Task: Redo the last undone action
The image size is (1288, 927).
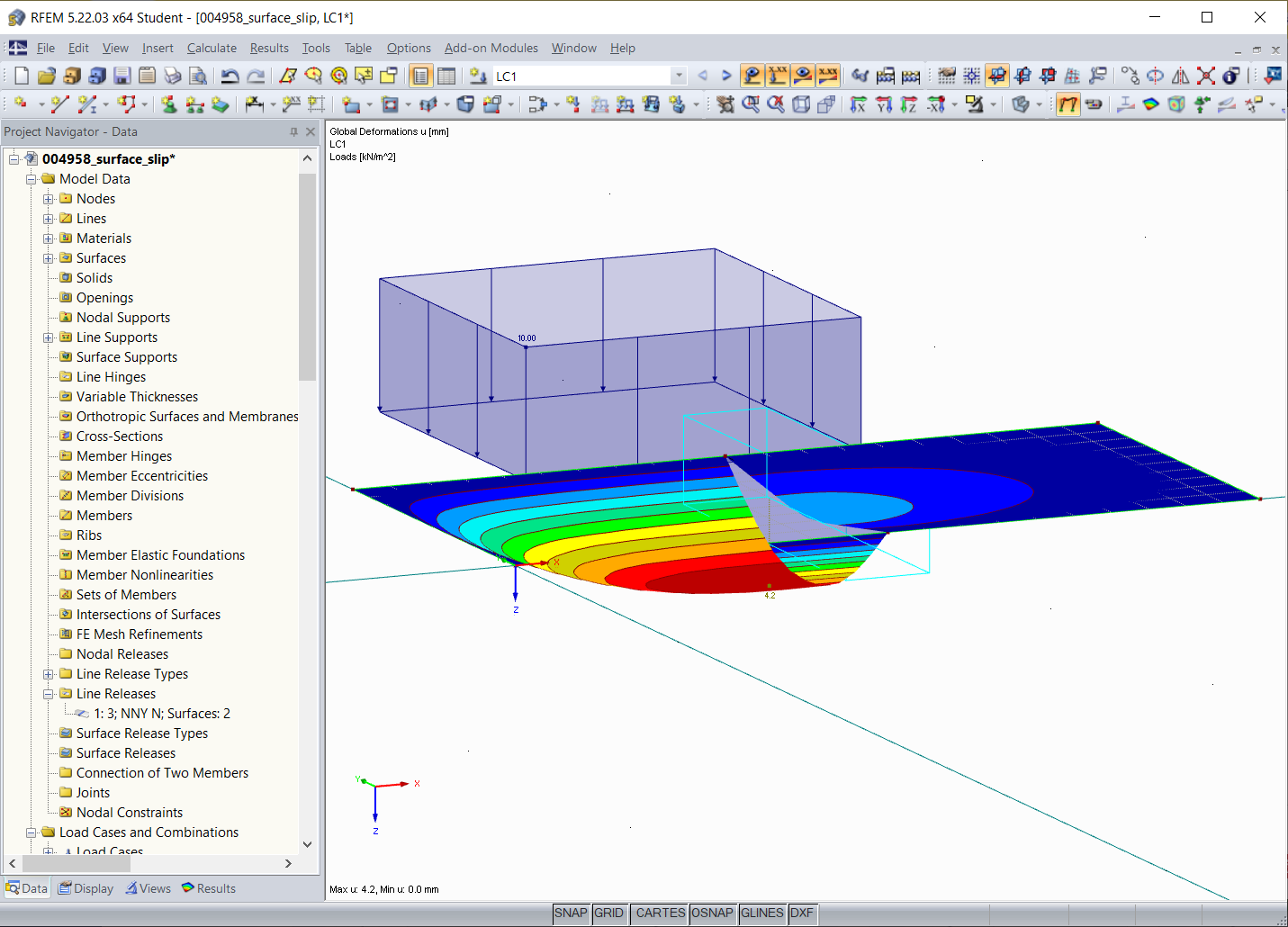Action: coord(257,76)
